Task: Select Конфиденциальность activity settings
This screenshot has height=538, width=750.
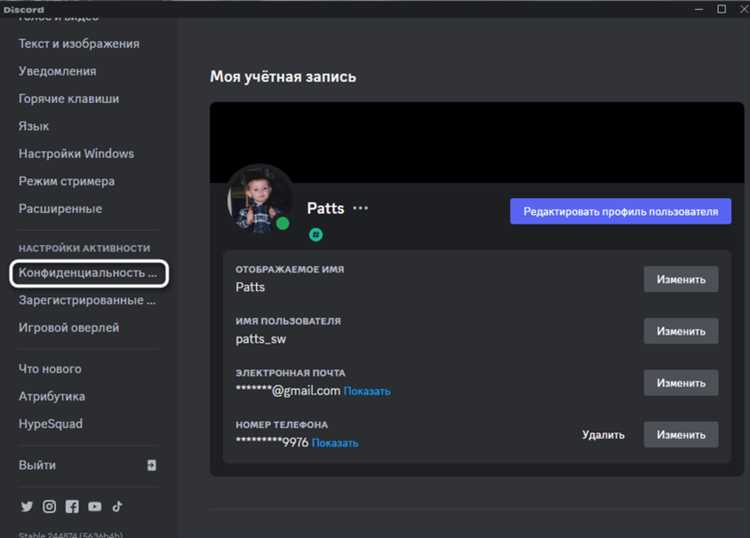Action: pyautogui.click(x=89, y=273)
